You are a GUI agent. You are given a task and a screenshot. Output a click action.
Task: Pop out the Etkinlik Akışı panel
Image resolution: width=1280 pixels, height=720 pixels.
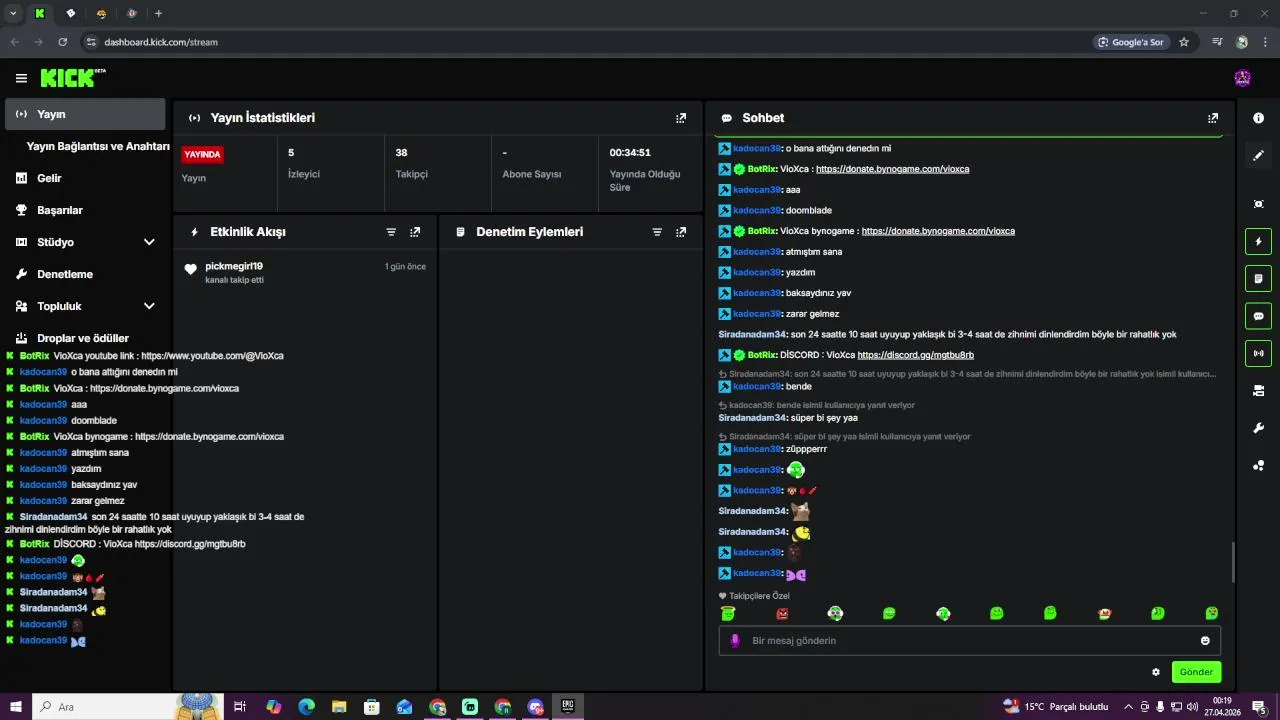tap(415, 232)
